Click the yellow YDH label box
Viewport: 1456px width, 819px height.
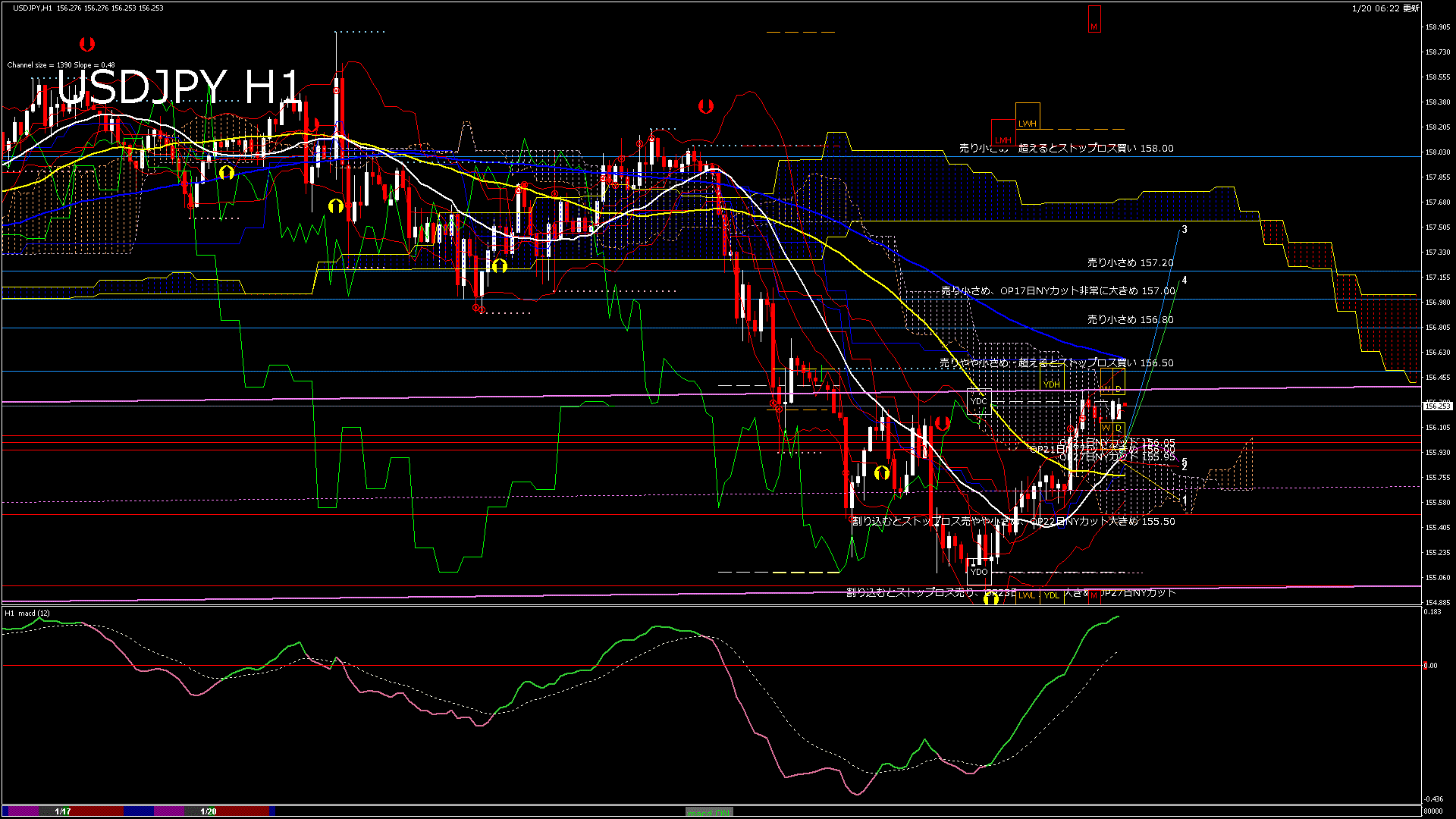pos(1051,384)
